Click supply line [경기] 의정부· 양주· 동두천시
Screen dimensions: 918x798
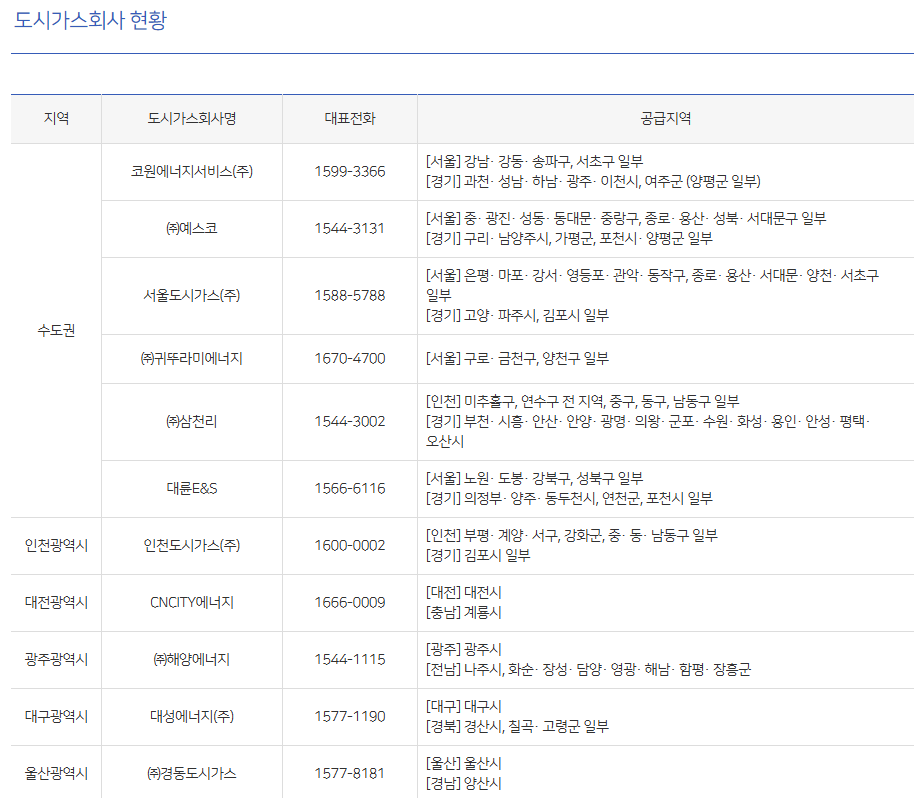tap(569, 498)
